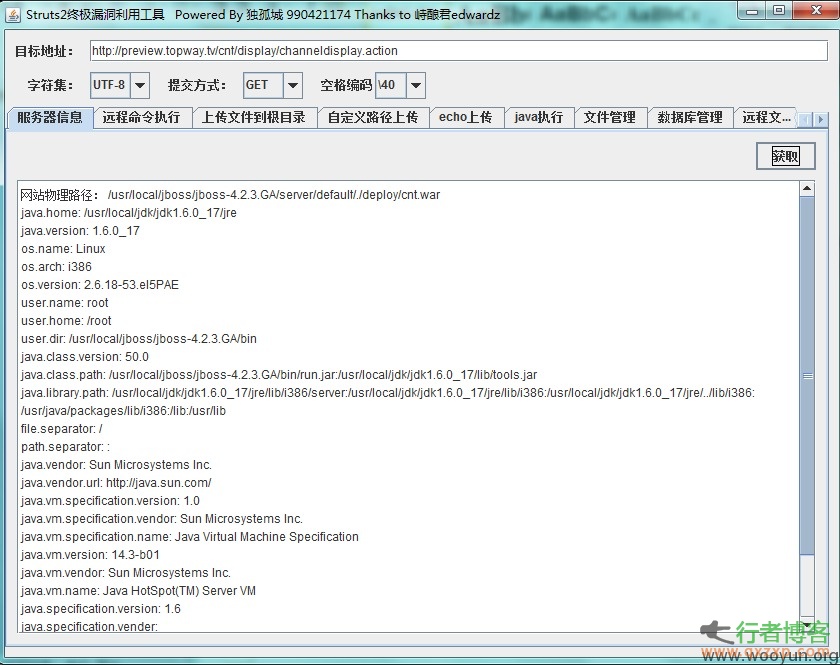Click the os.version: 2.6.18-53.el5PAE line

point(100,285)
